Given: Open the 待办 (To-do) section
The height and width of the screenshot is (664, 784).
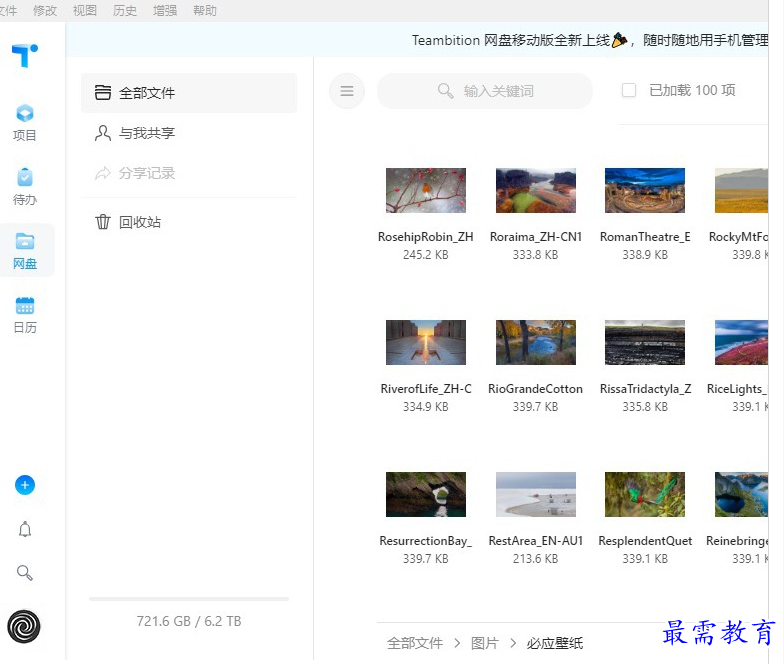Looking at the screenshot, I should (x=25, y=186).
